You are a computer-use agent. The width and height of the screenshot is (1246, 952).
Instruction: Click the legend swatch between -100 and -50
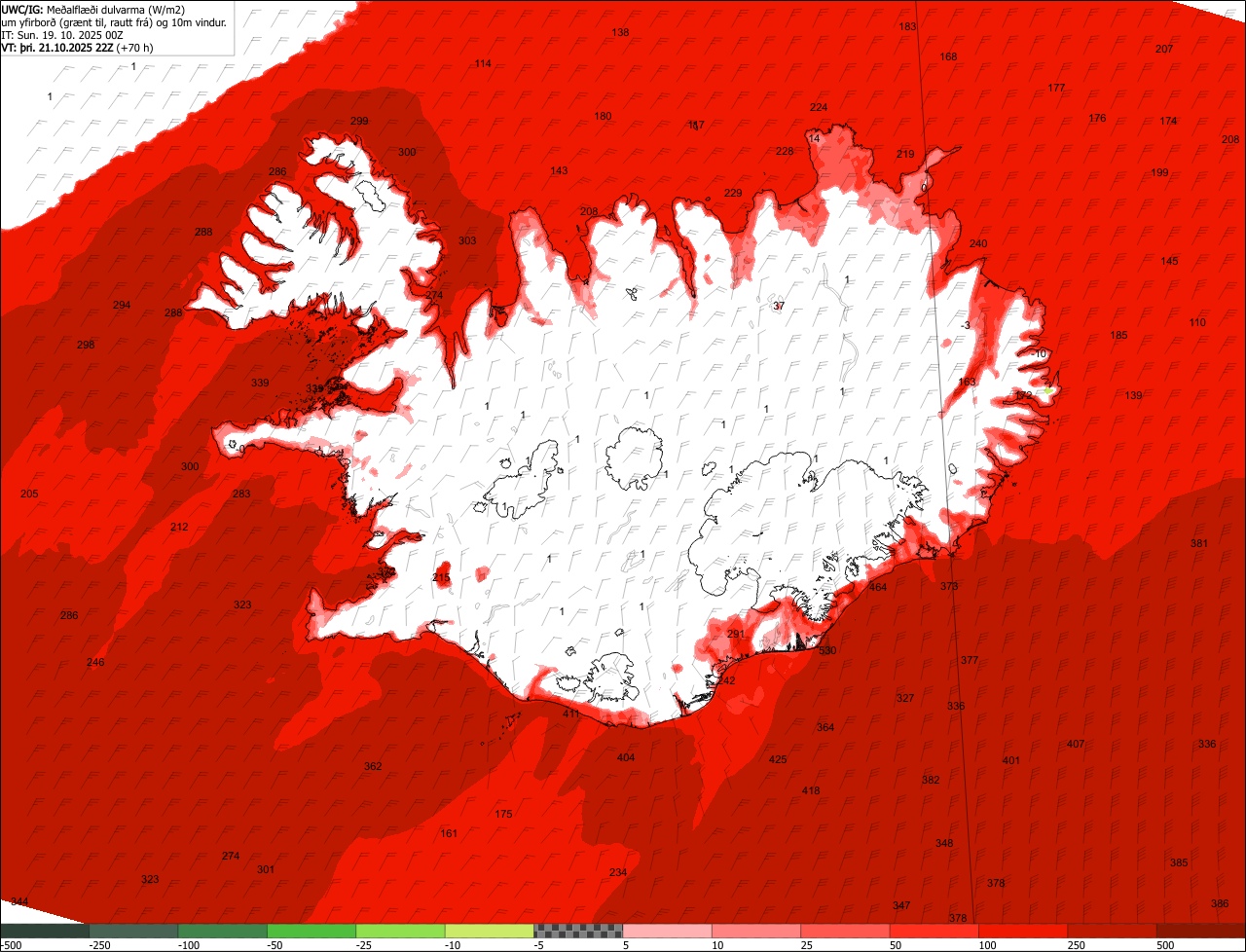pyautogui.click(x=222, y=931)
